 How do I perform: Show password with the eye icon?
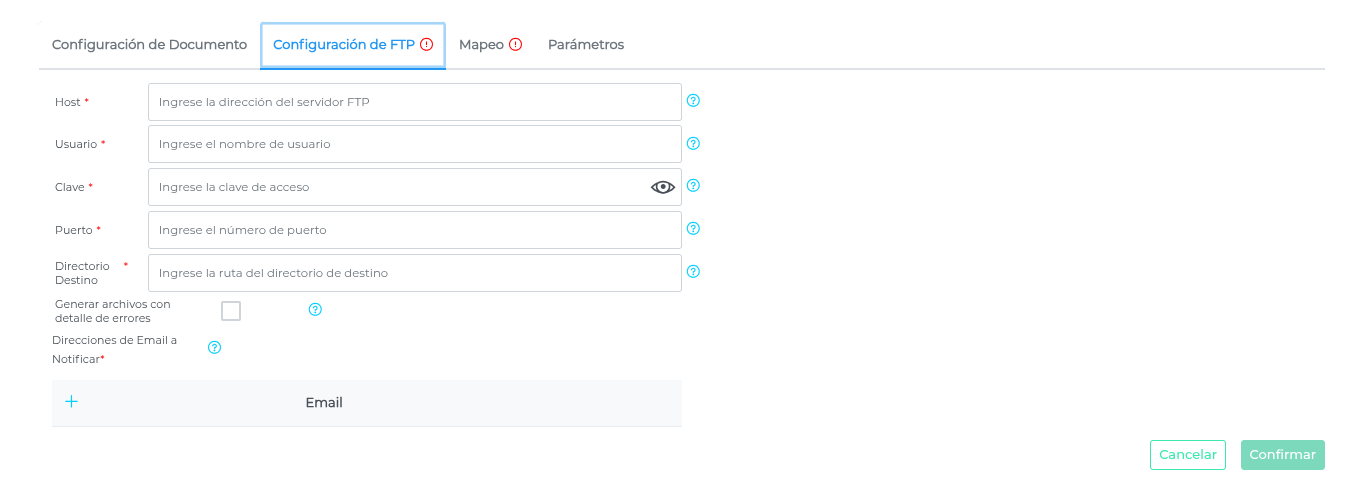[663, 187]
